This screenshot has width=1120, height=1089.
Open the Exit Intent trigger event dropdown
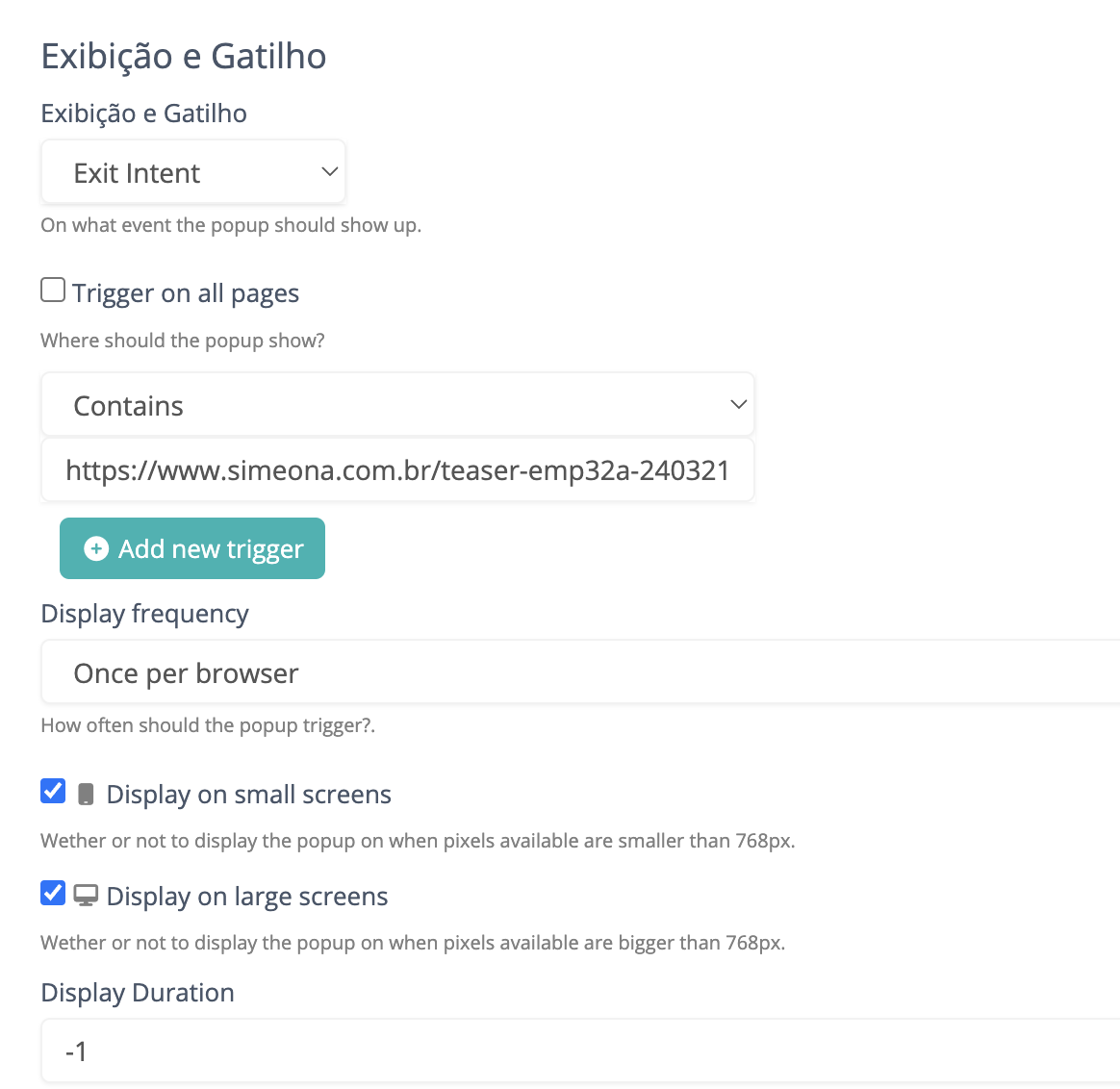click(193, 172)
